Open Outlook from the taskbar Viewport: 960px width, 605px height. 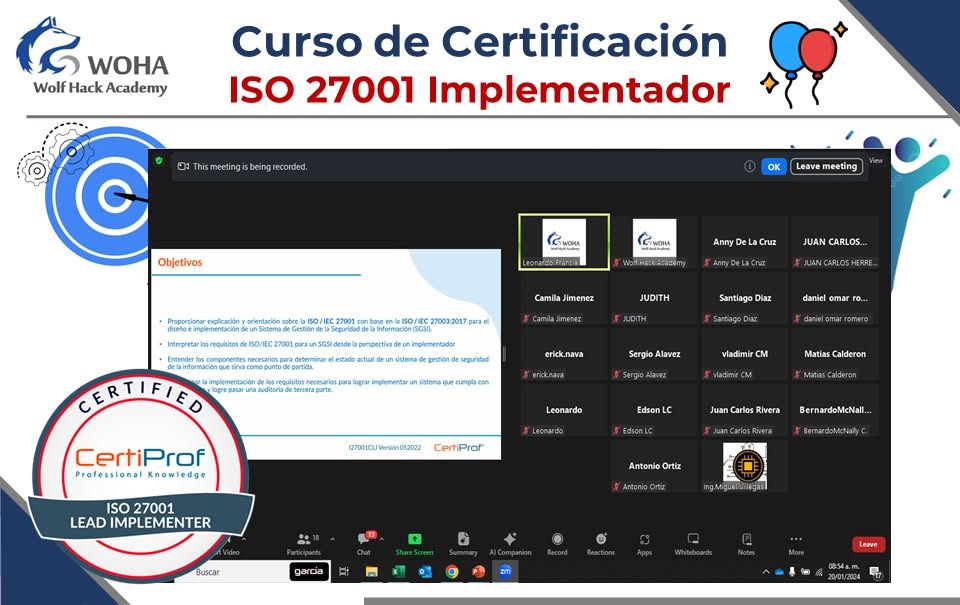426,572
